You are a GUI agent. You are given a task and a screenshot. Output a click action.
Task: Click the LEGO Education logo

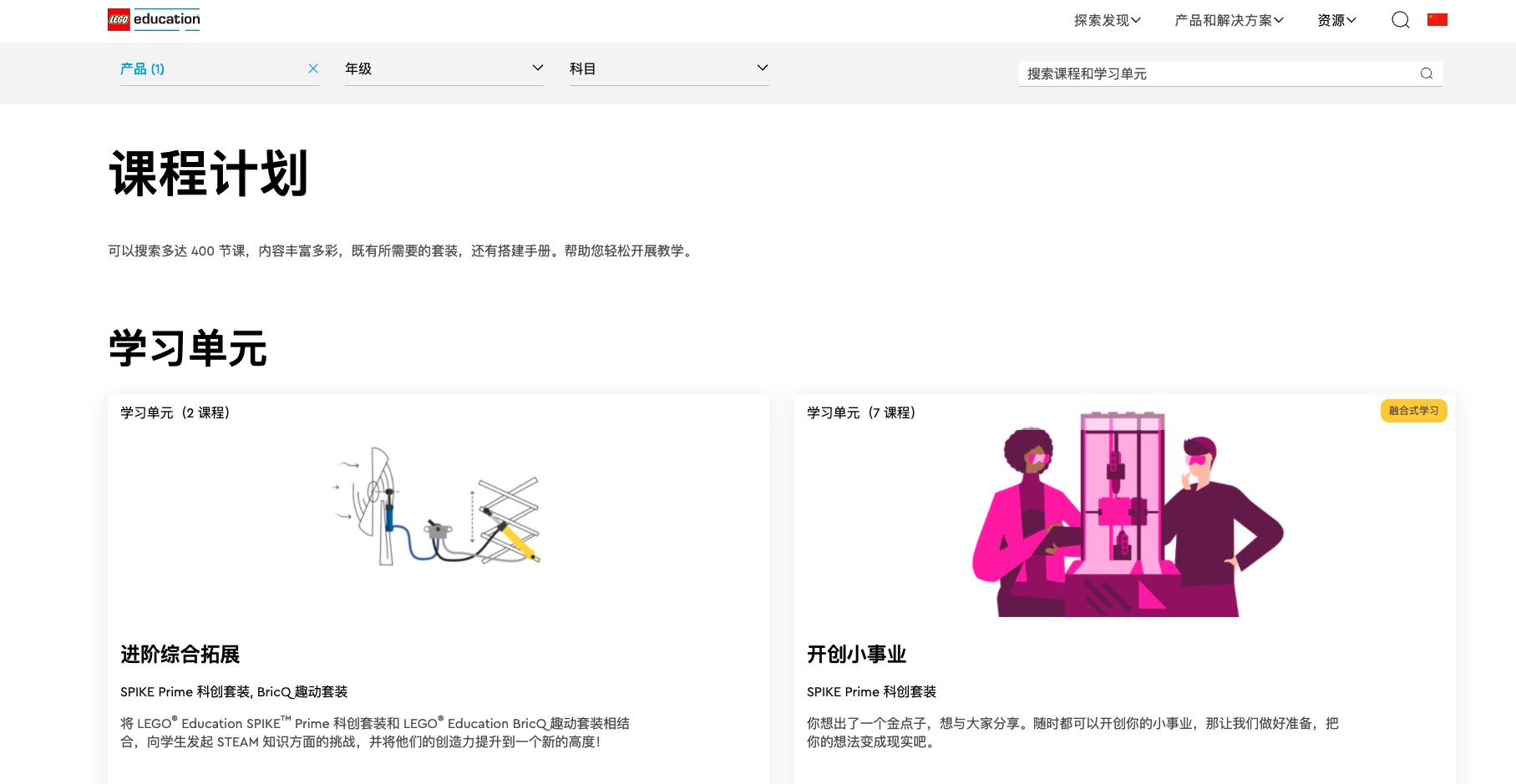pyautogui.click(x=153, y=18)
